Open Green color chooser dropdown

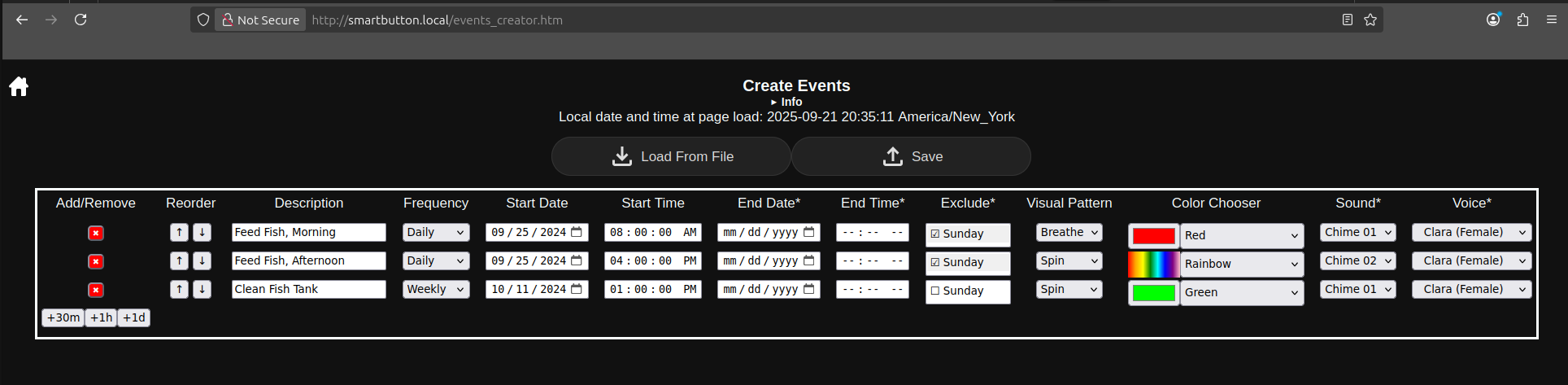coord(1242,292)
